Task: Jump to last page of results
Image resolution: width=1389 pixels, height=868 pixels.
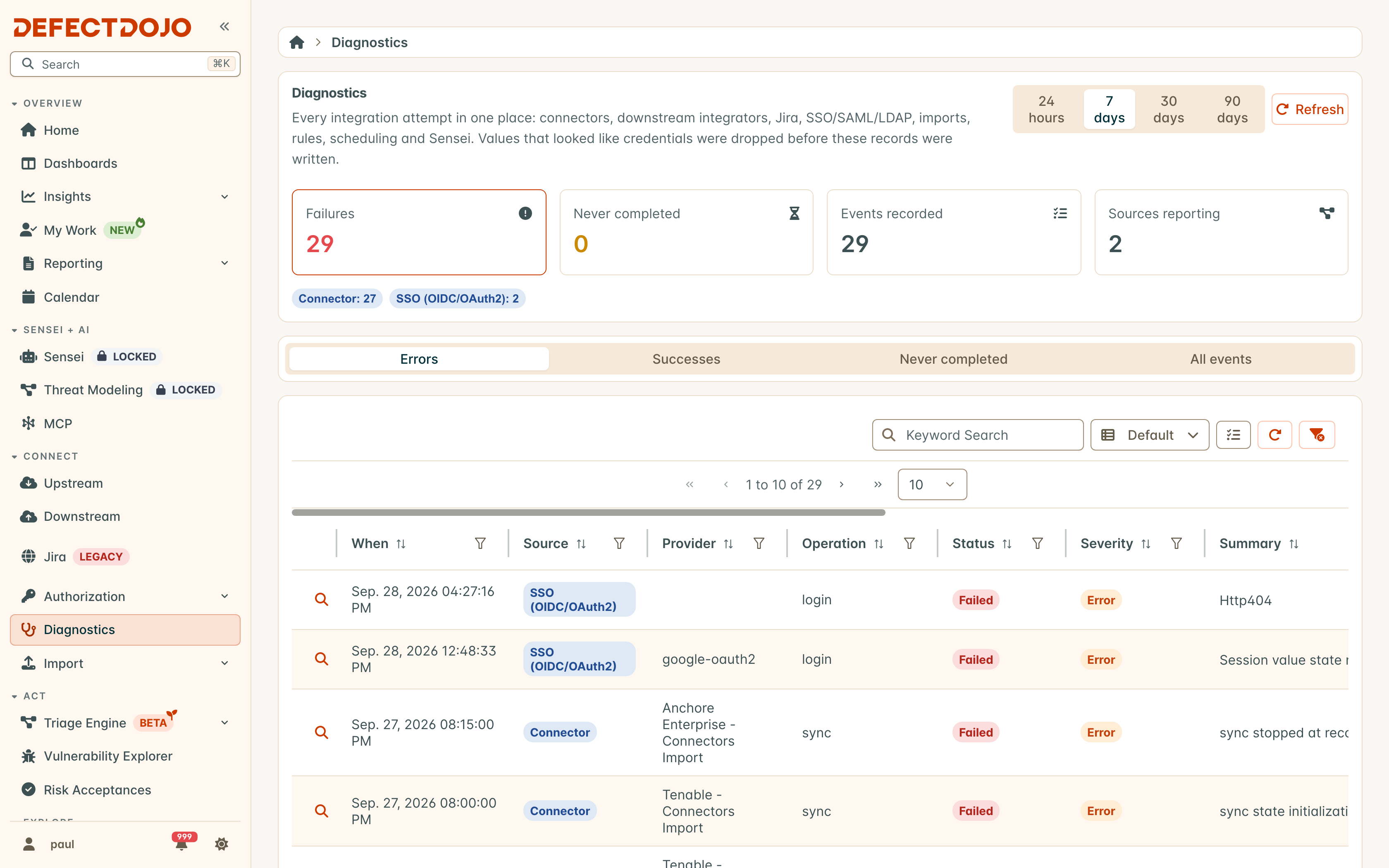Action: pyautogui.click(x=878, y=484)
